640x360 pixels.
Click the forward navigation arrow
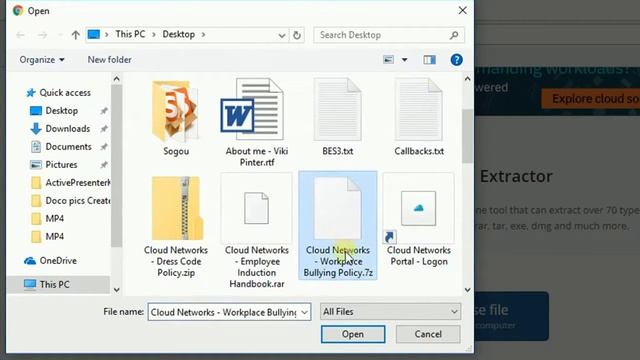click(42, 35)
